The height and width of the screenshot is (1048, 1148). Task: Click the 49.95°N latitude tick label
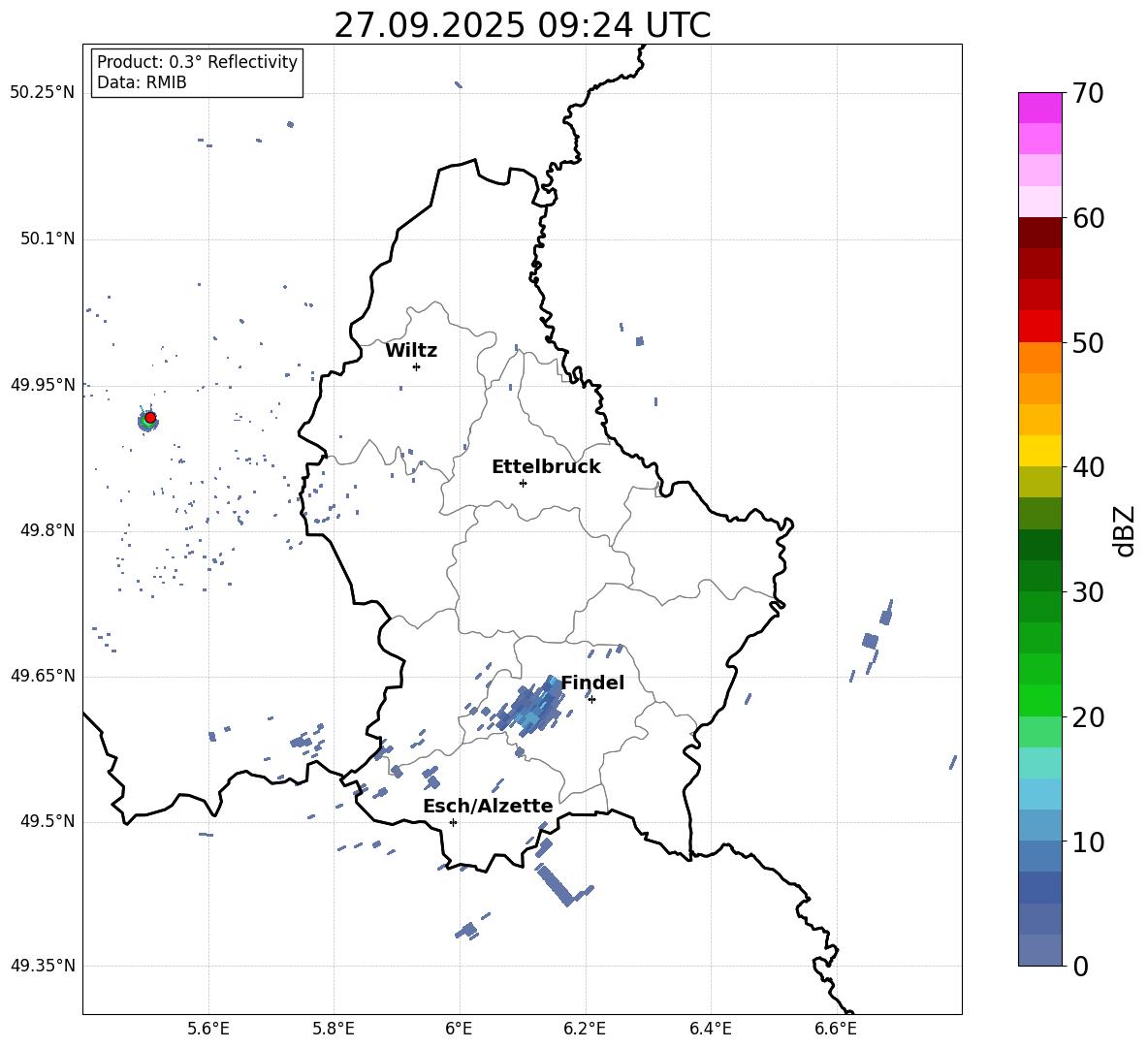click(43, 385)
